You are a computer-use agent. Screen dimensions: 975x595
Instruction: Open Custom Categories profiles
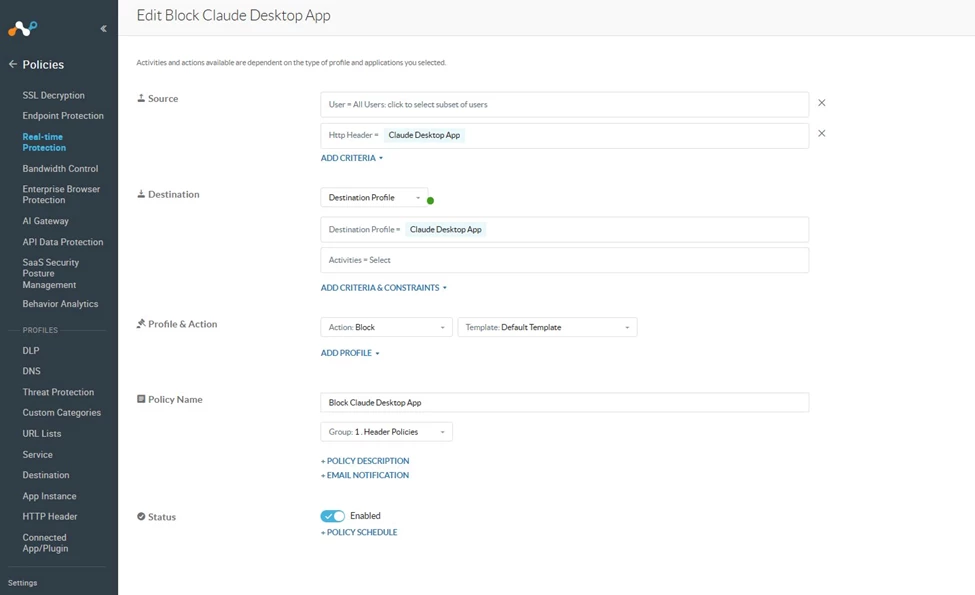click(x=62, y=413)
